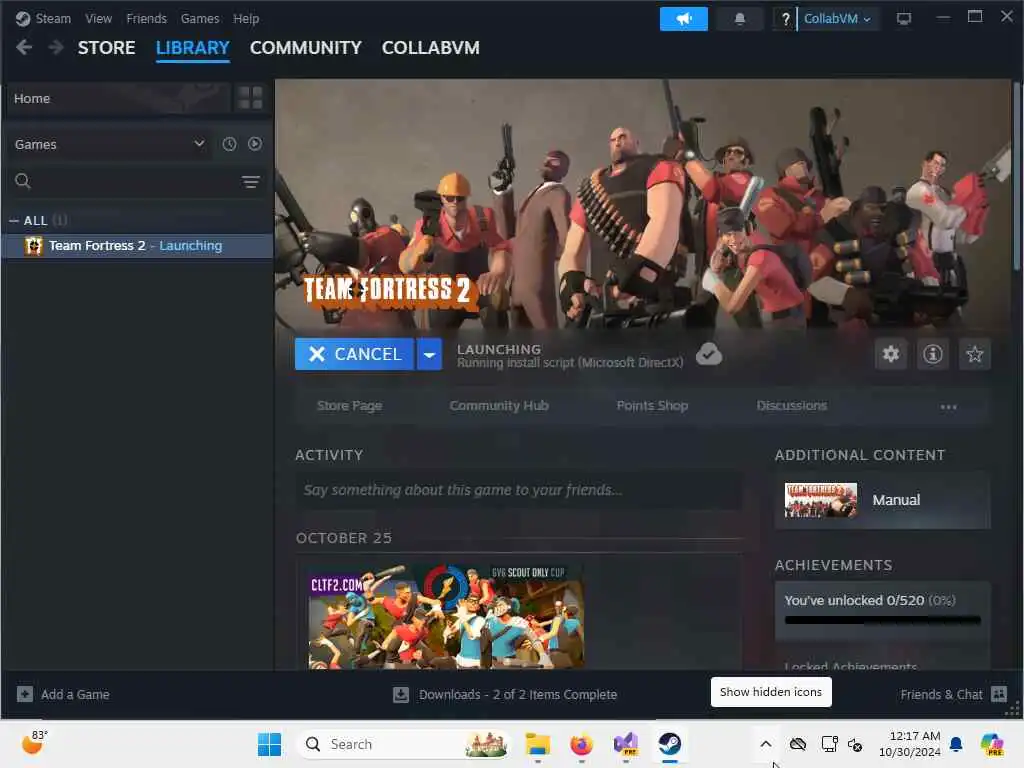Open advanced library filter options icon
The image size is (1024, 768).
(x=251, y=182)
